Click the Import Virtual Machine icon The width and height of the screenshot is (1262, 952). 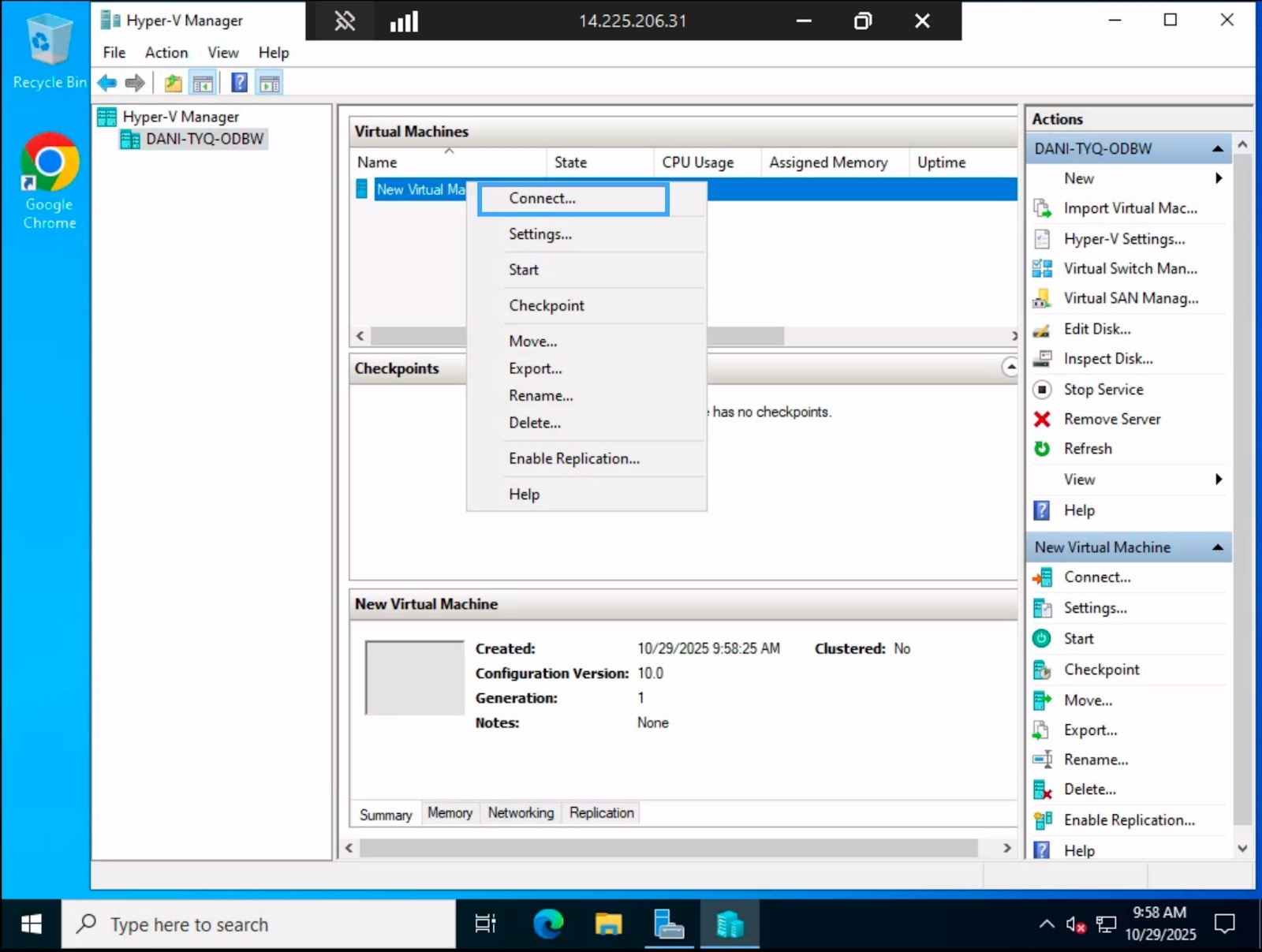click(x=1042, y=207)
